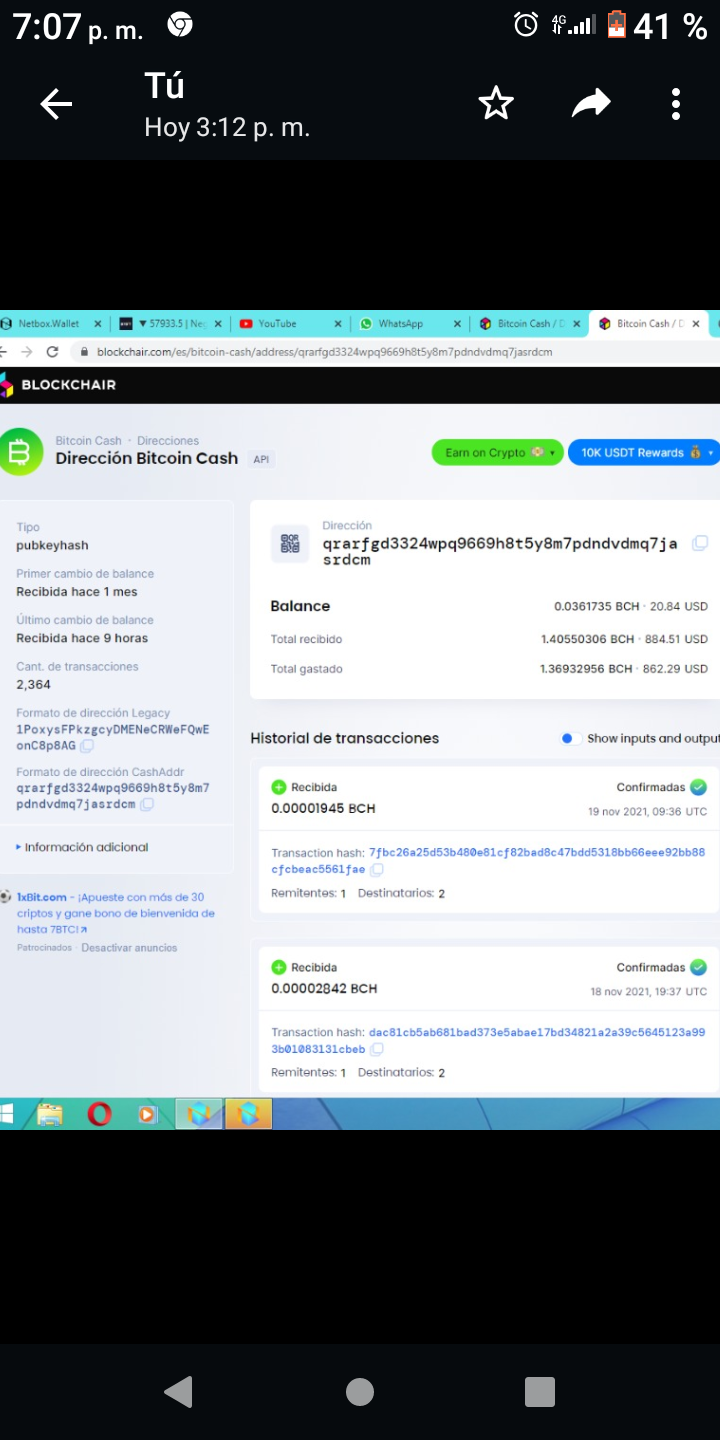Click browser reload icon

(52, 352)
